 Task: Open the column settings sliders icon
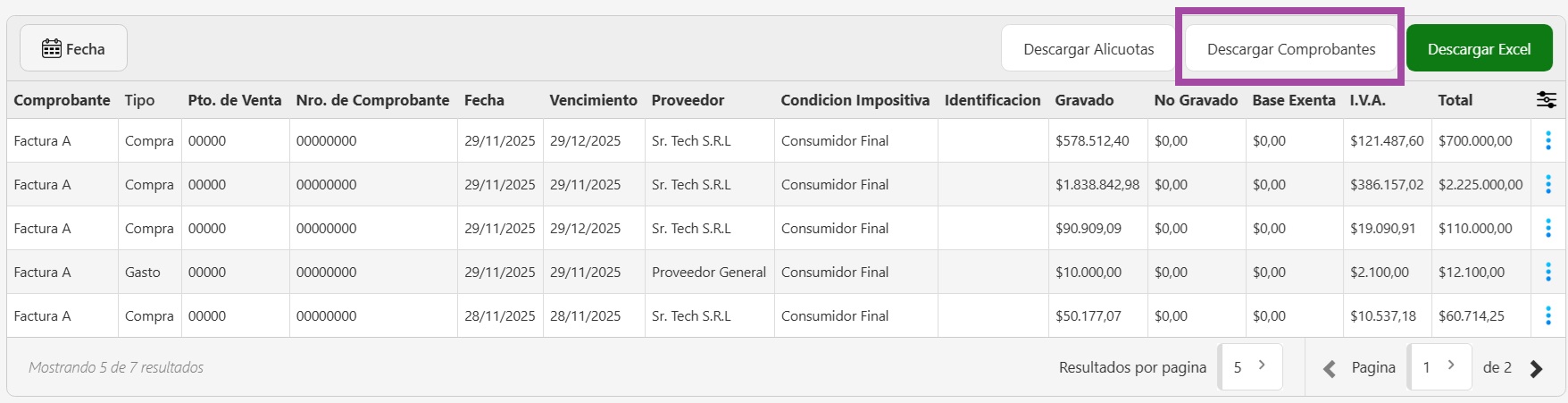(x=1547, y=100)
